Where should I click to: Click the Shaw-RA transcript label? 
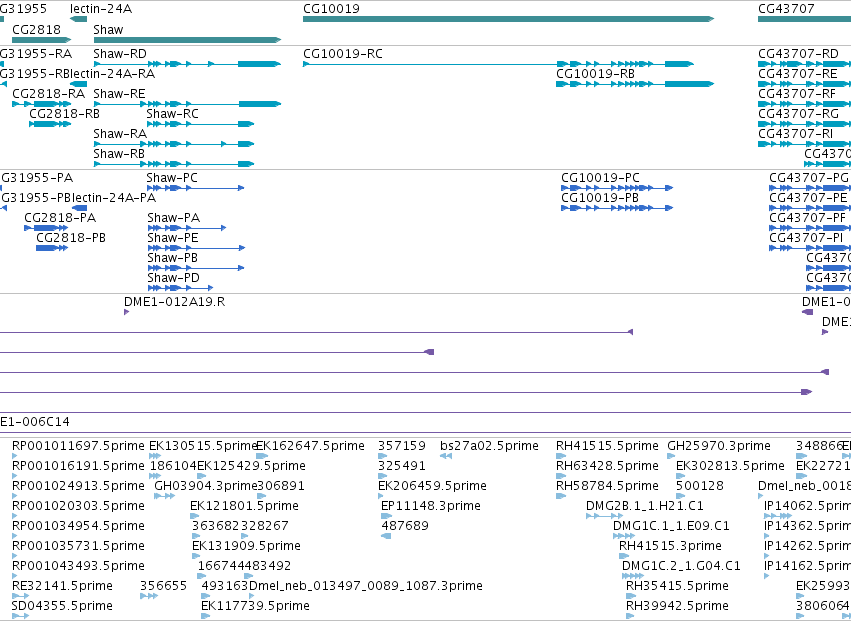pos(120,135)
